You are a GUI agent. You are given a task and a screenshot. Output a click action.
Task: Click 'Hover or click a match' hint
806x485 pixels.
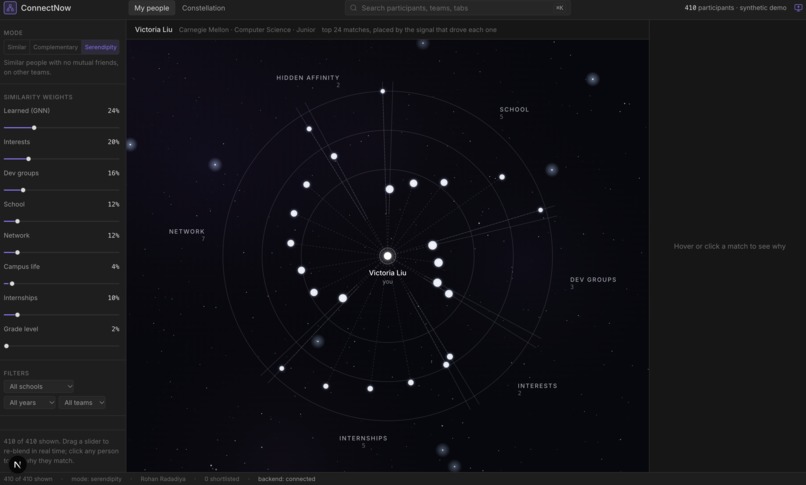(729, 247)
